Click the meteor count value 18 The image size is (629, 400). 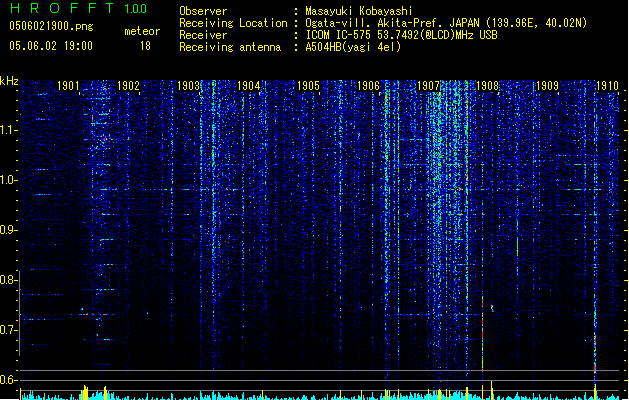[x=145, y=46]
